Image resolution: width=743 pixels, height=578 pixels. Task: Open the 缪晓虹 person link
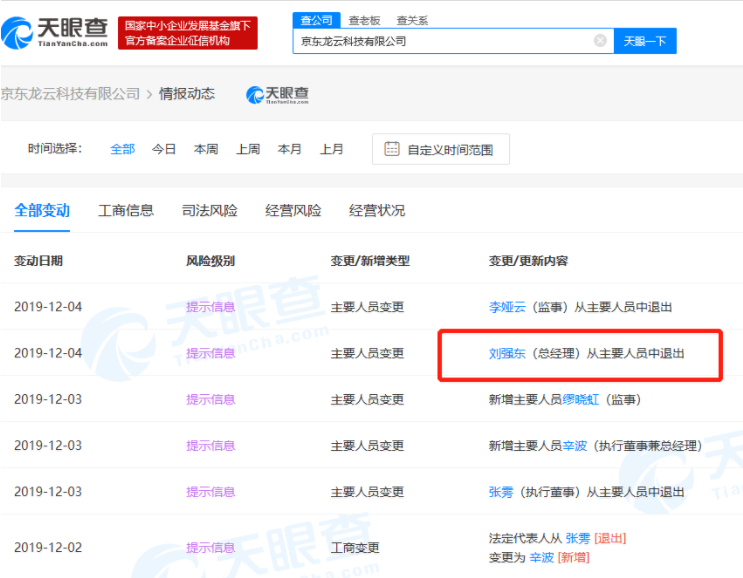[580, 400]
